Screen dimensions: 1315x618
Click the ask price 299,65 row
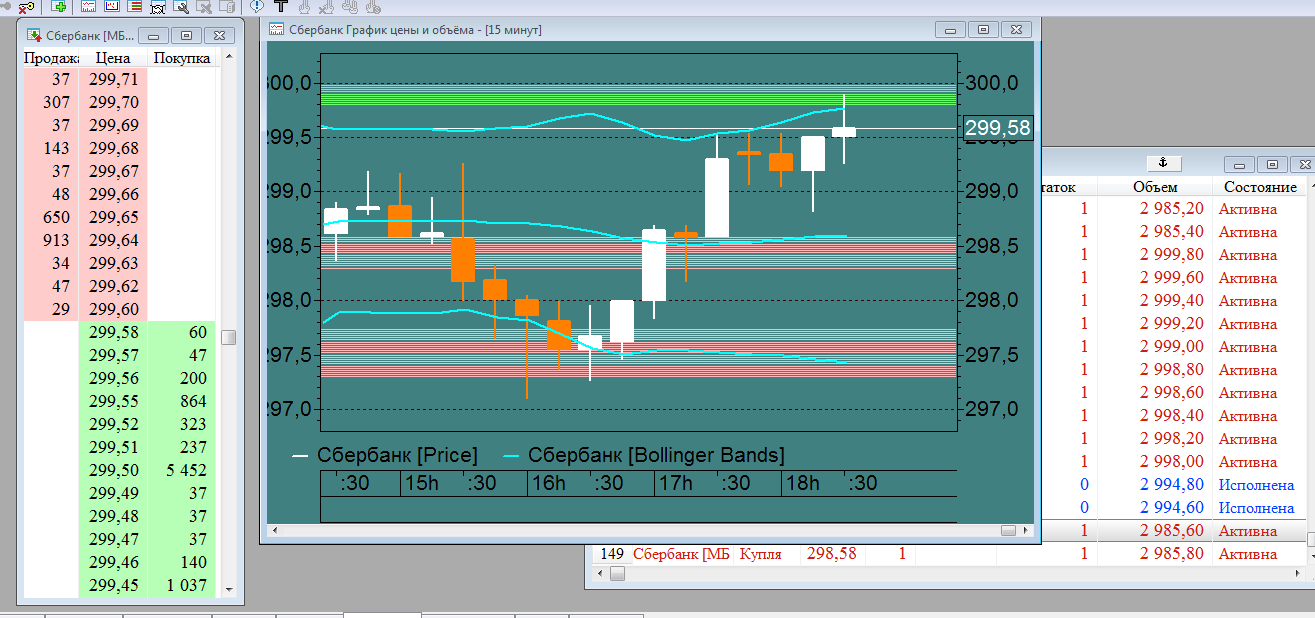click(113, 217)
